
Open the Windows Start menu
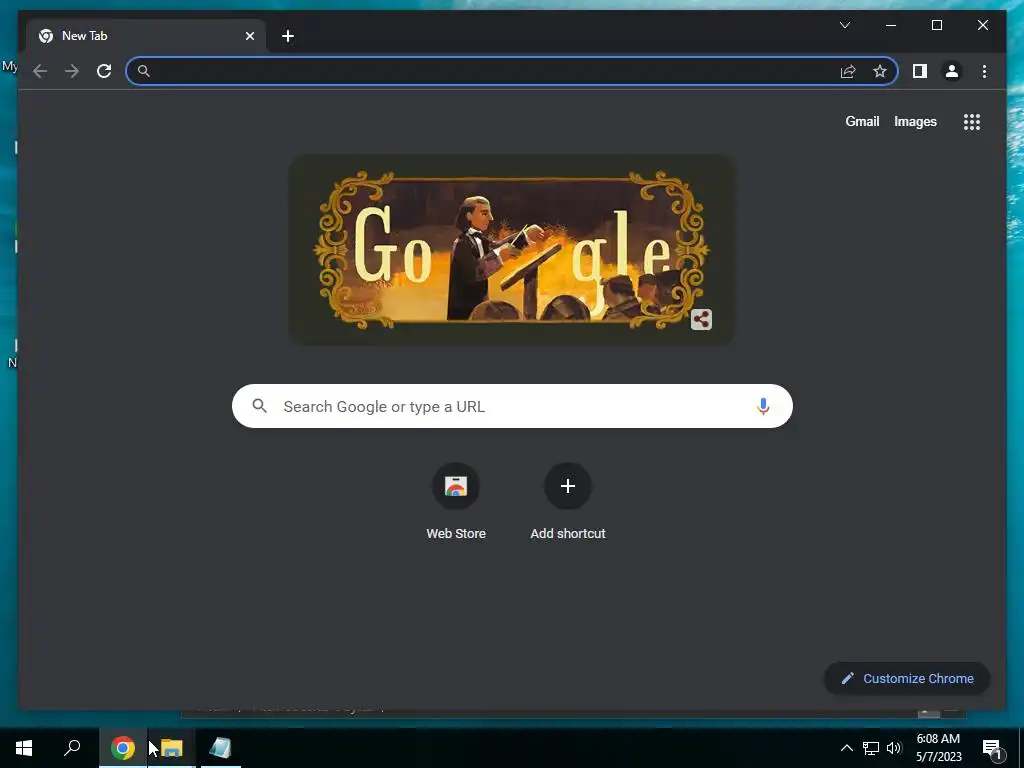point(24,748)
